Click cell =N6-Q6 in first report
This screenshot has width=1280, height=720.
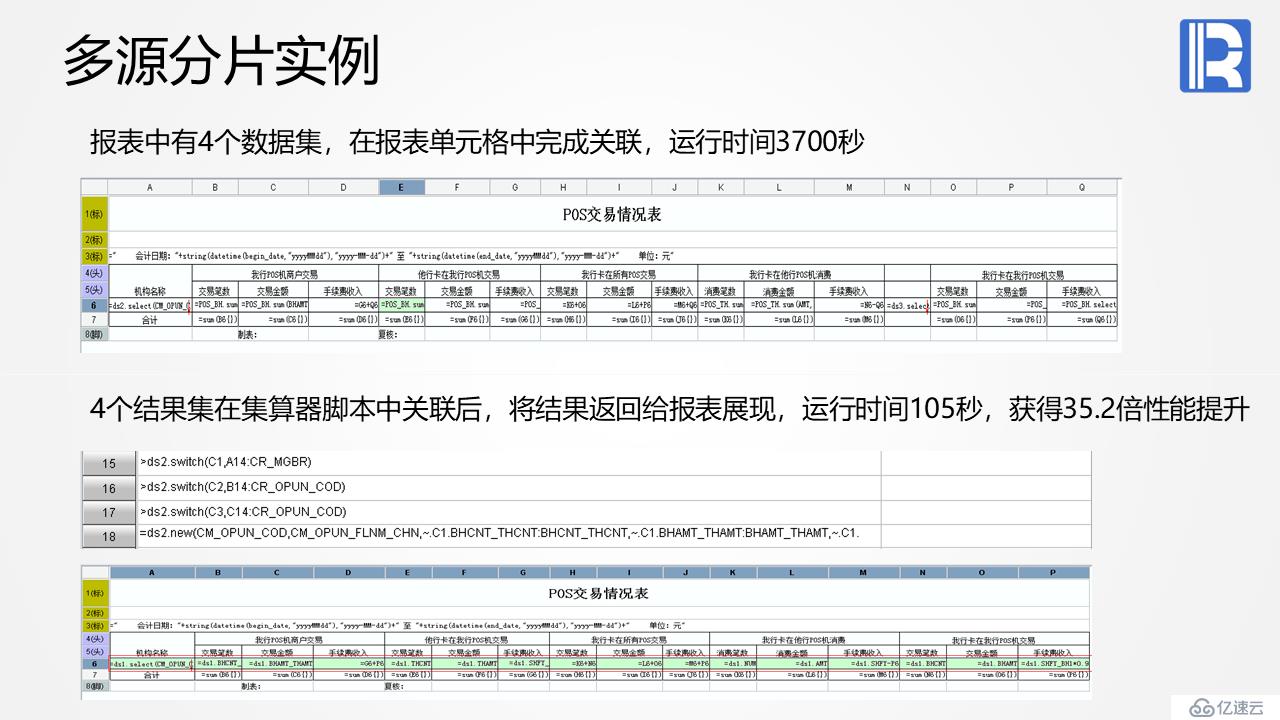pyautogui.click(x=849, y=305)
